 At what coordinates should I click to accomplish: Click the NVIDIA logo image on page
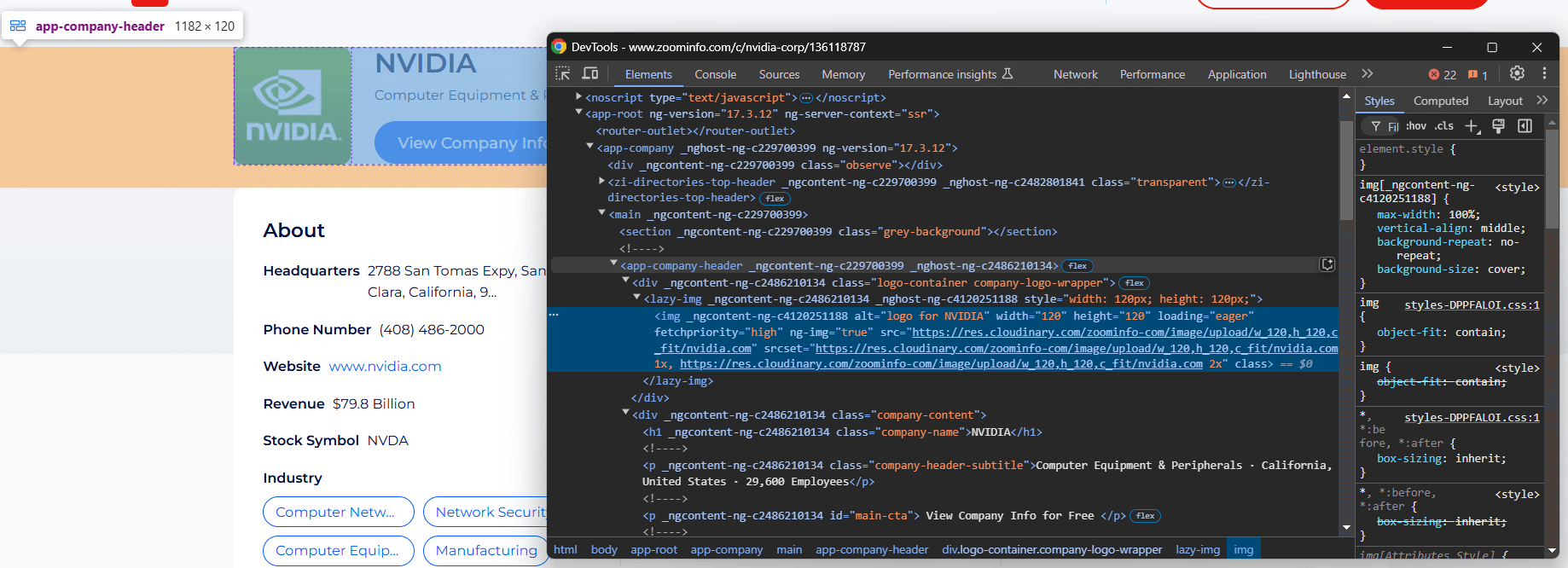click(293, 106)
